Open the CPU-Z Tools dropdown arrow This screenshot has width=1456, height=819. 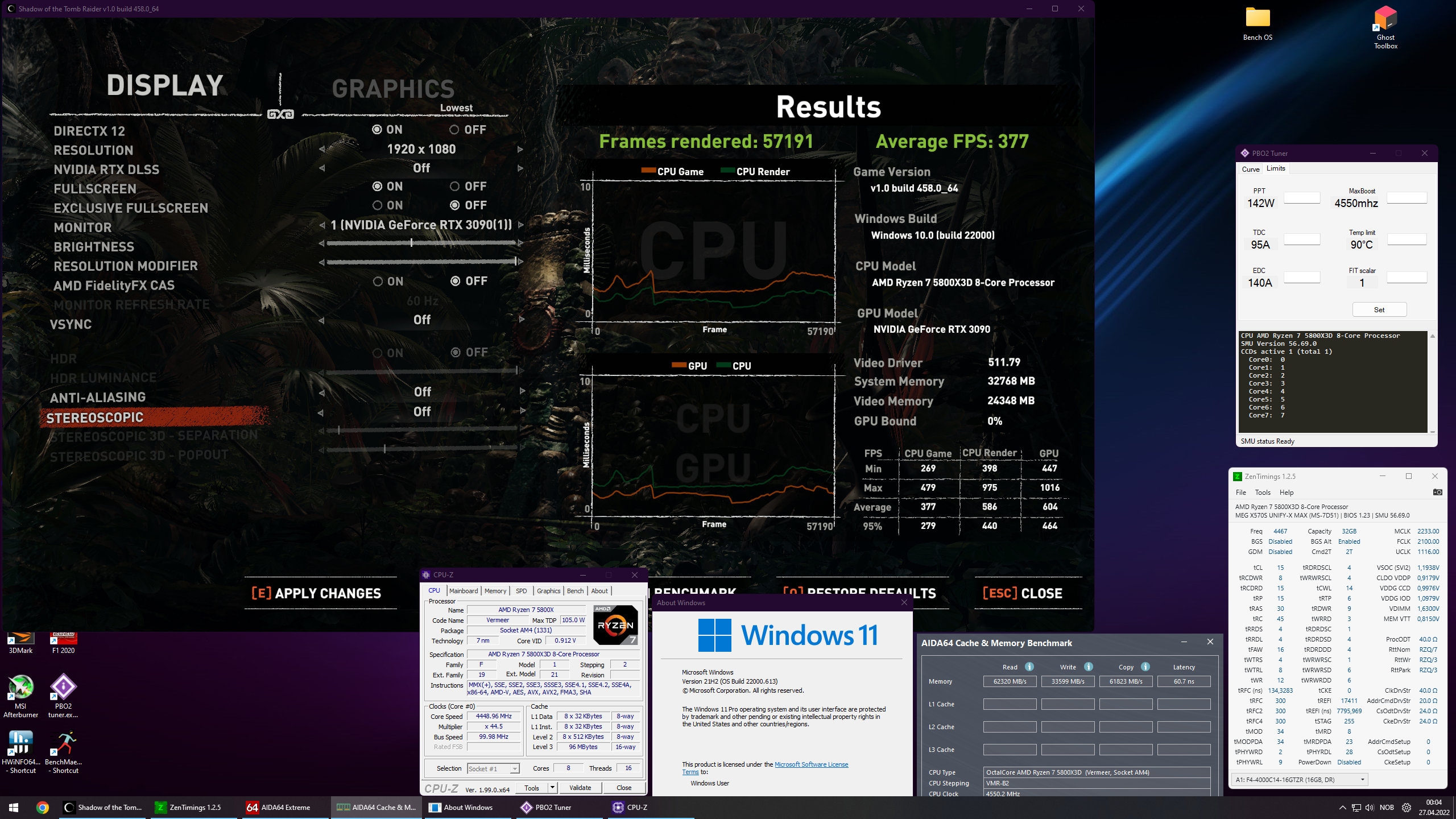(x=552, y=788)
